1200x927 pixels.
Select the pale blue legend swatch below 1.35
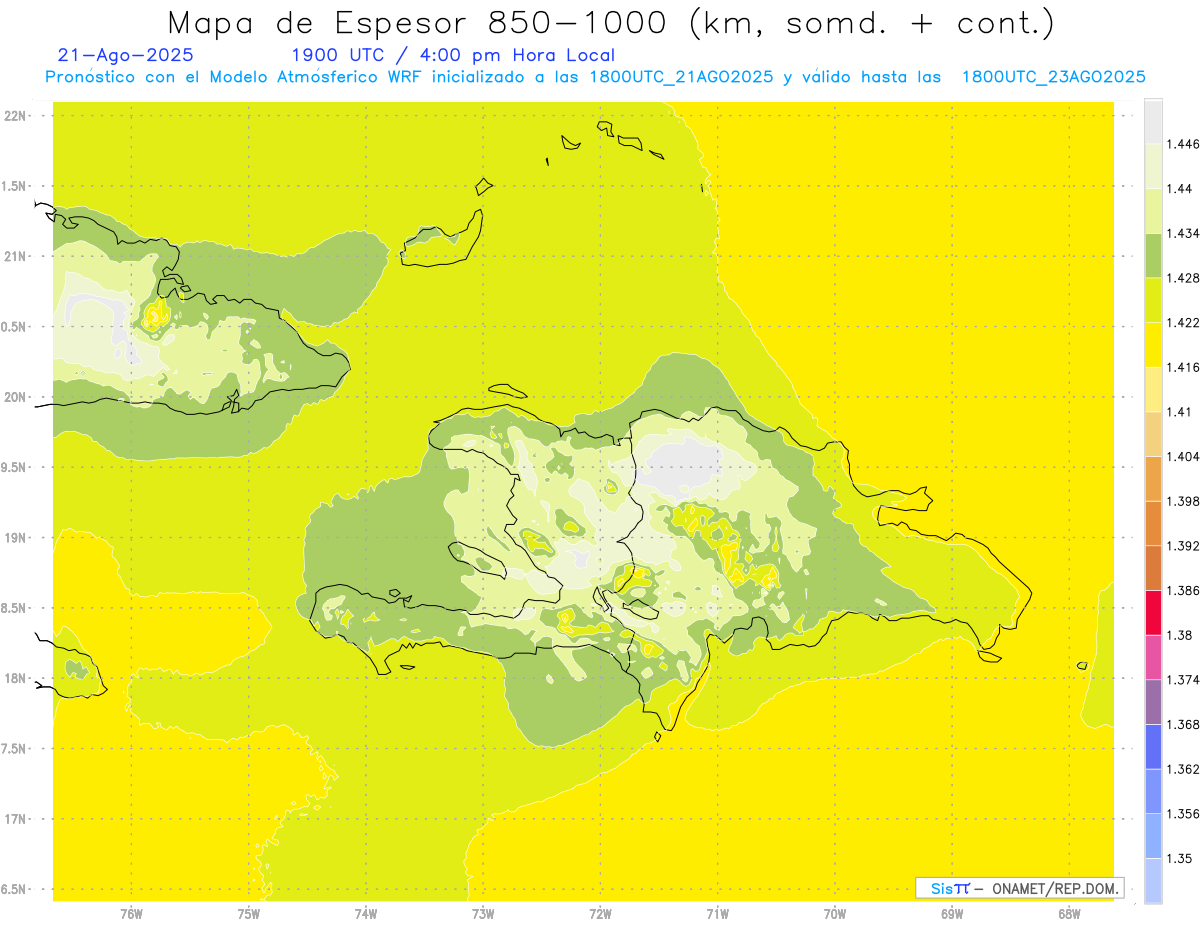[x=1153, y=880]
